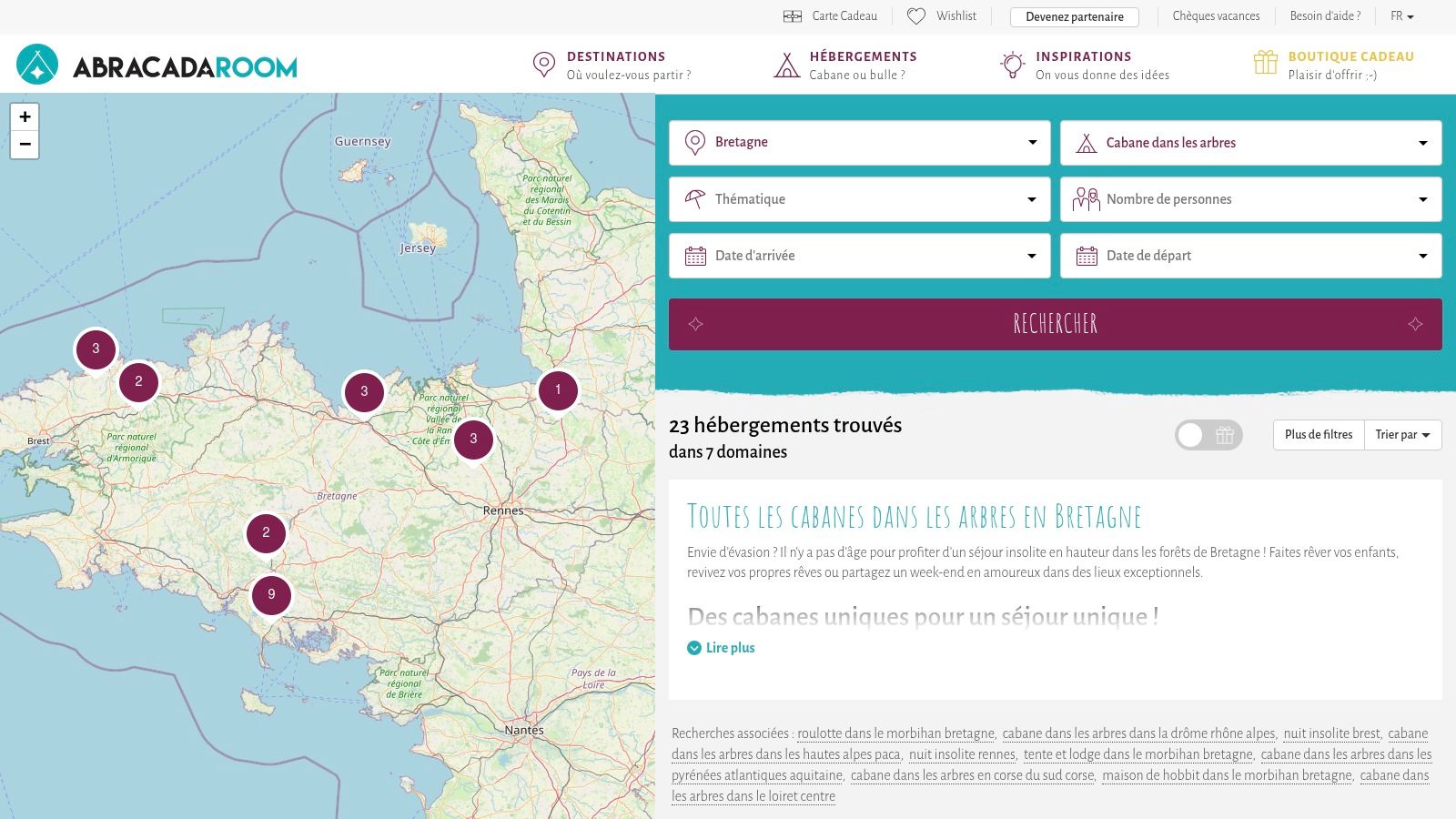The height and width of the screenshot is (819, 1456).
Task: Toggle the gift card filter switch
Action: point(1208,435)
